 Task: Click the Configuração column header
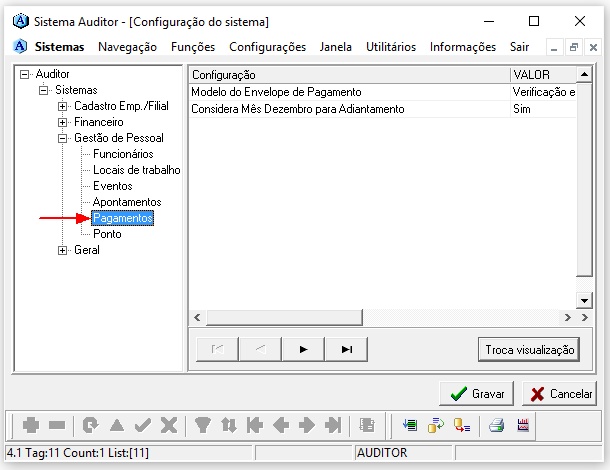coord(349,75)
